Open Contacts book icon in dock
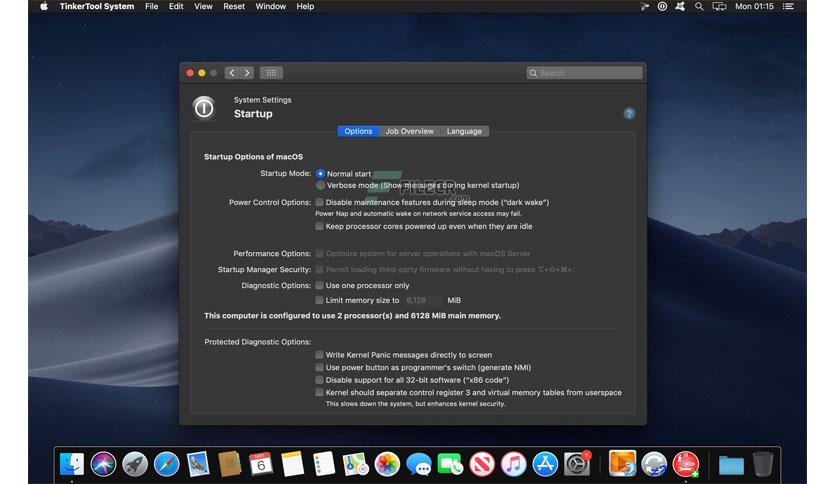Image resolution: width=836 pixels, height=484 pixels. point(230,464)
